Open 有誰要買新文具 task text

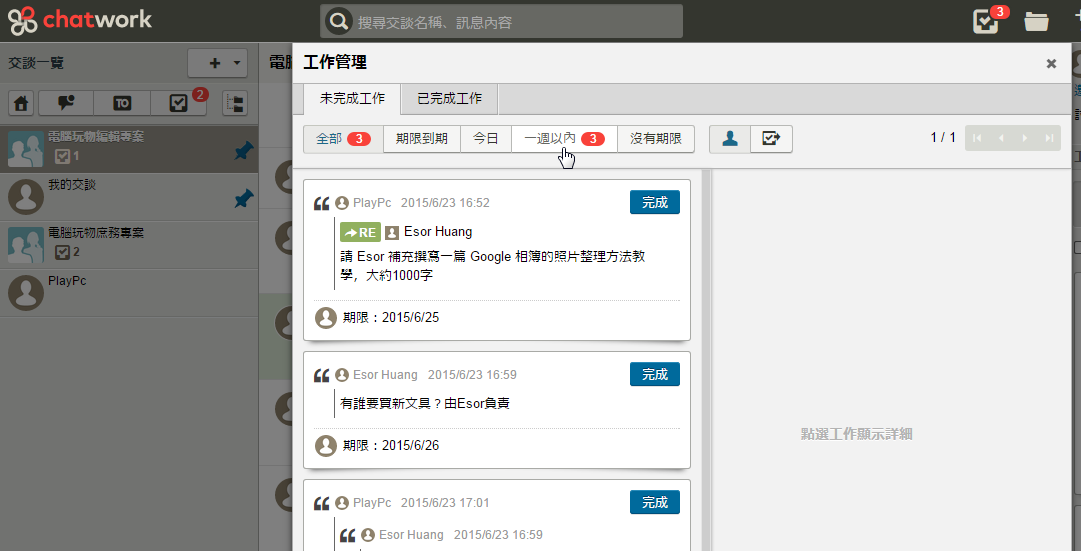(x=425, y=403)
